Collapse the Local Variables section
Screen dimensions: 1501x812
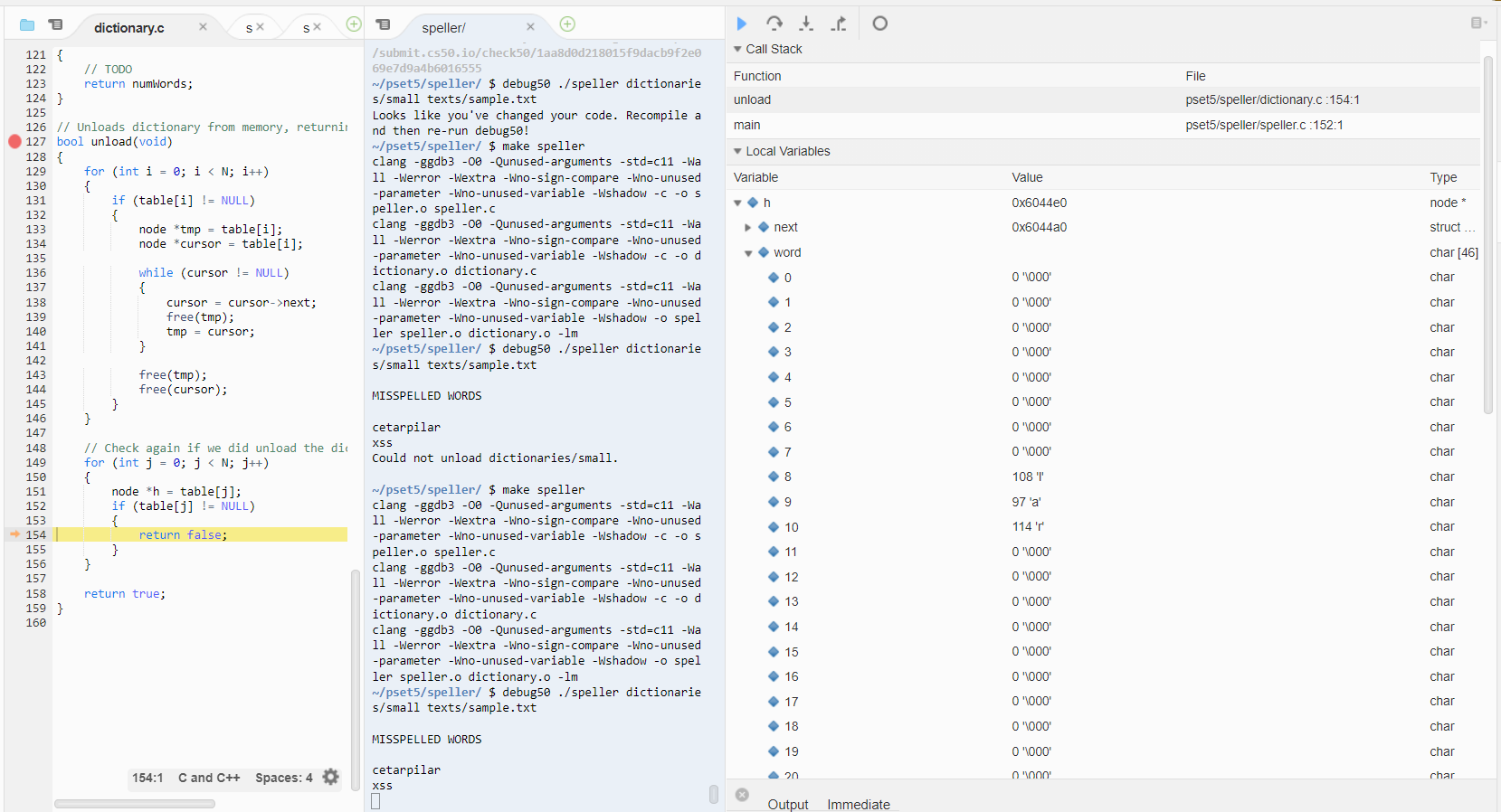click(737, 151)
